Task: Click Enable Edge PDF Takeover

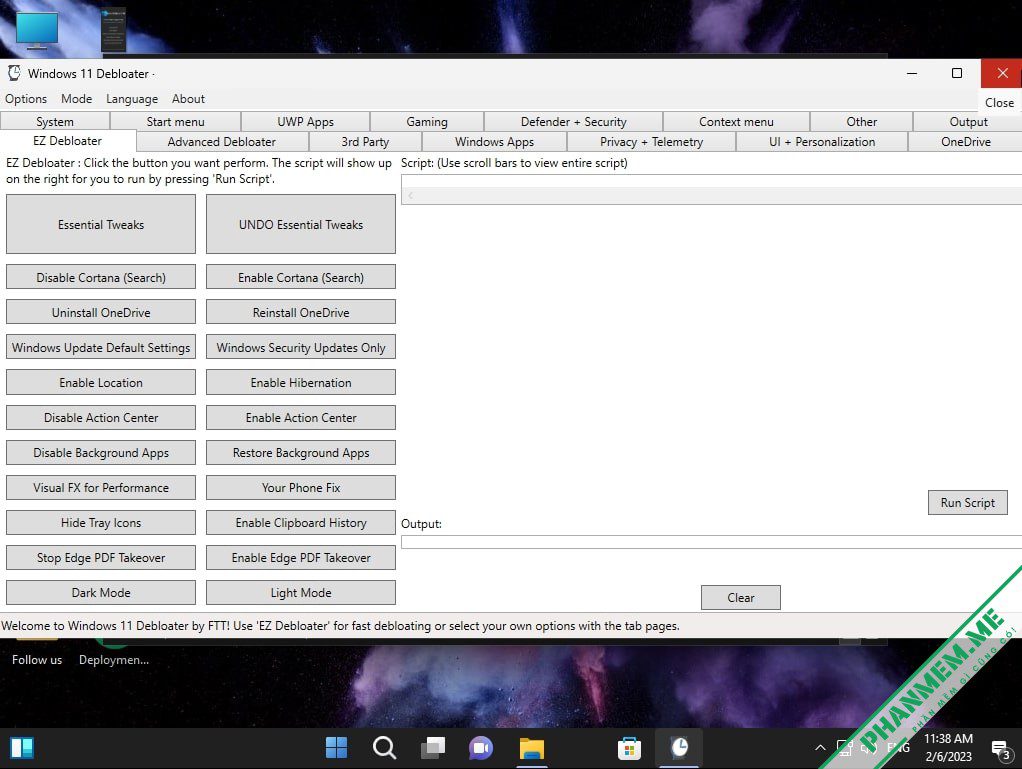Action: pyautogui.click(x=301, y=558)
